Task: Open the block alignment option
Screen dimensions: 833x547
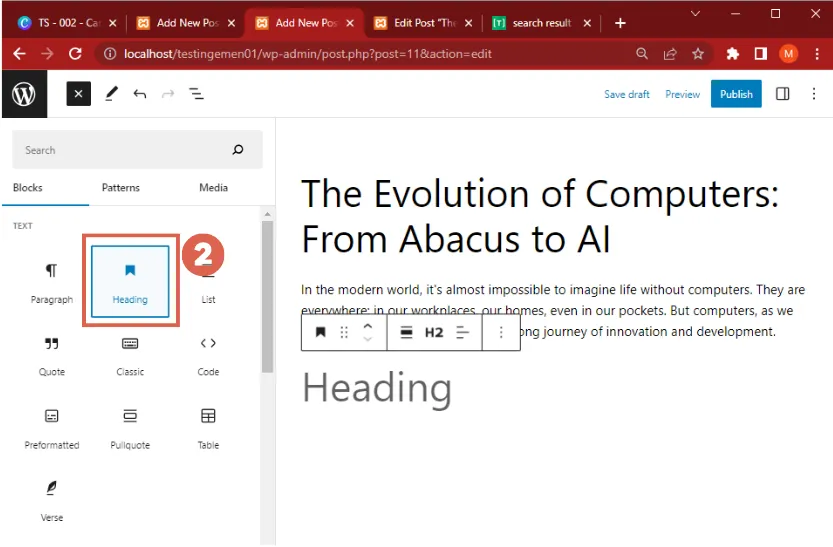Action: (406, 332)
